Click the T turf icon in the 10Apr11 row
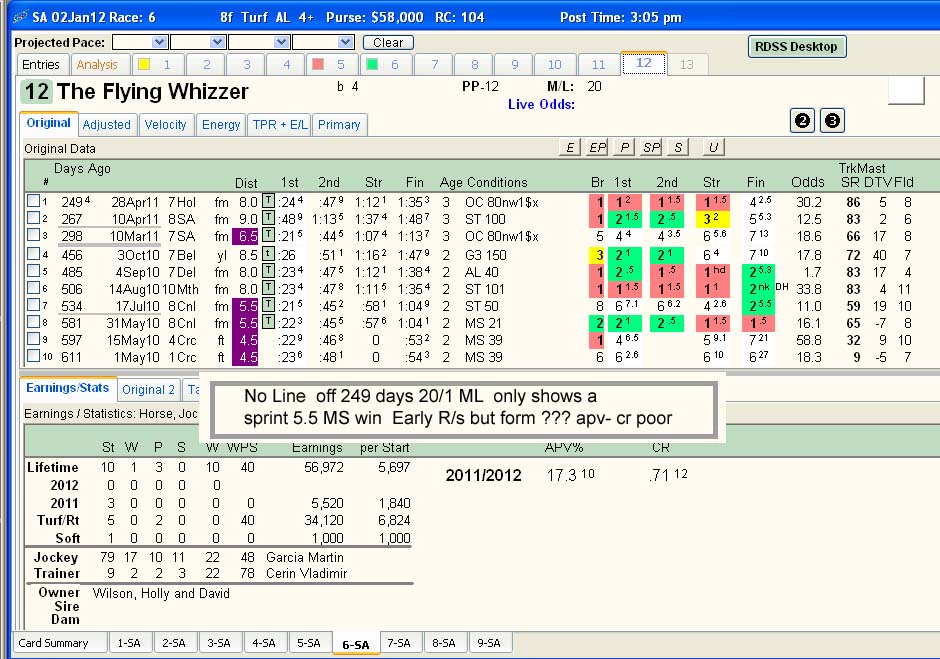This screenshot has height=659, width=940. [x=269, y=218]
